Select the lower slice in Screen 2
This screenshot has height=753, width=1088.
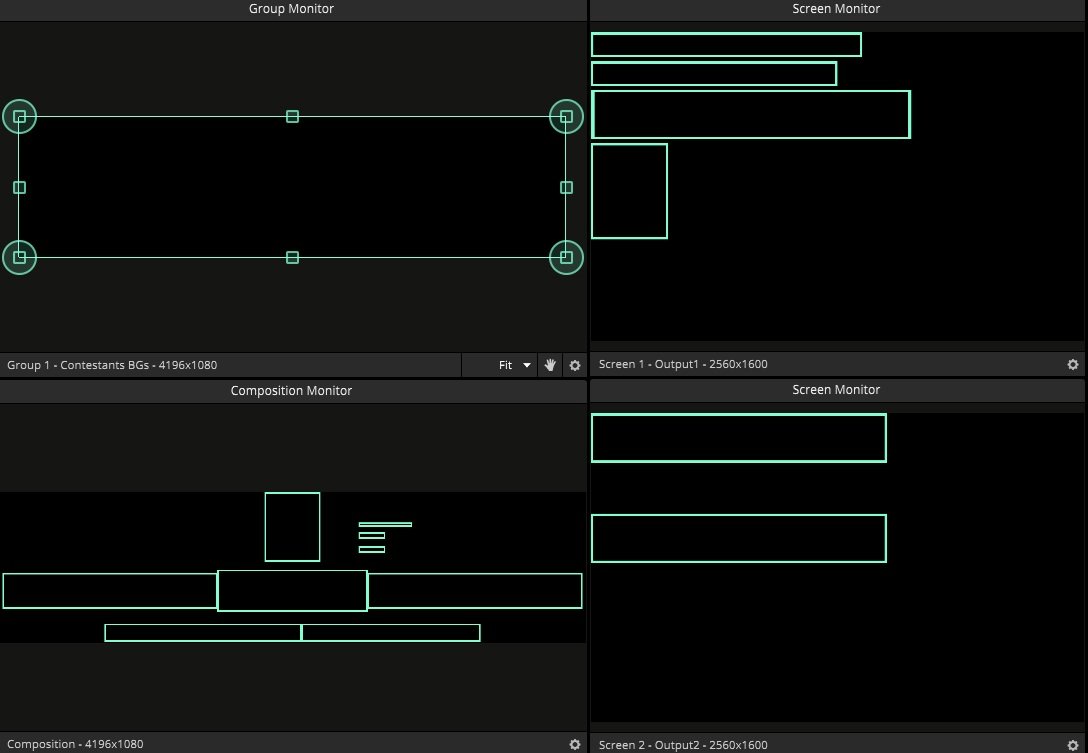(x=738, y=538)
